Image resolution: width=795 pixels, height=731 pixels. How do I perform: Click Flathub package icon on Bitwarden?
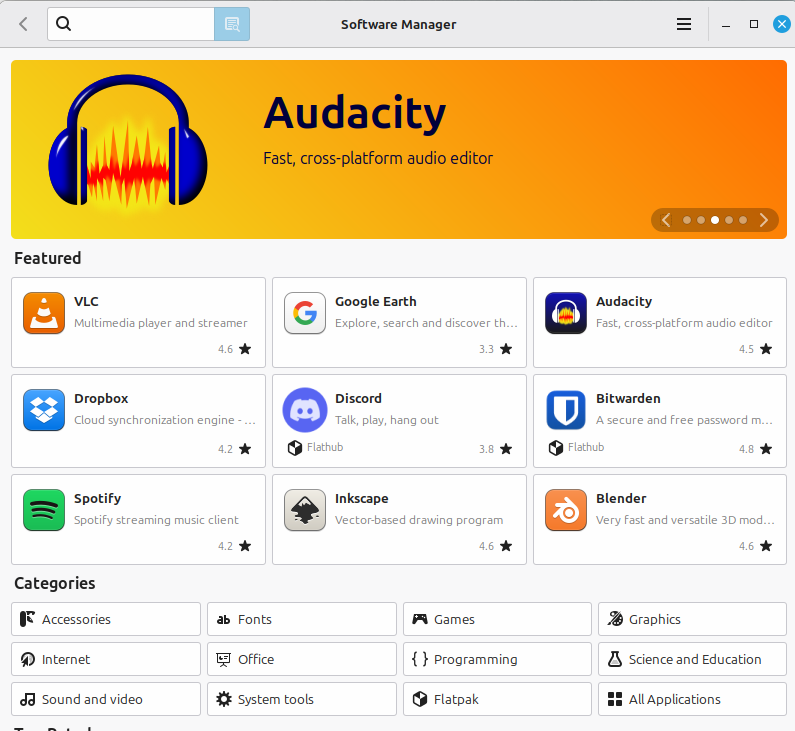(556, 448)
